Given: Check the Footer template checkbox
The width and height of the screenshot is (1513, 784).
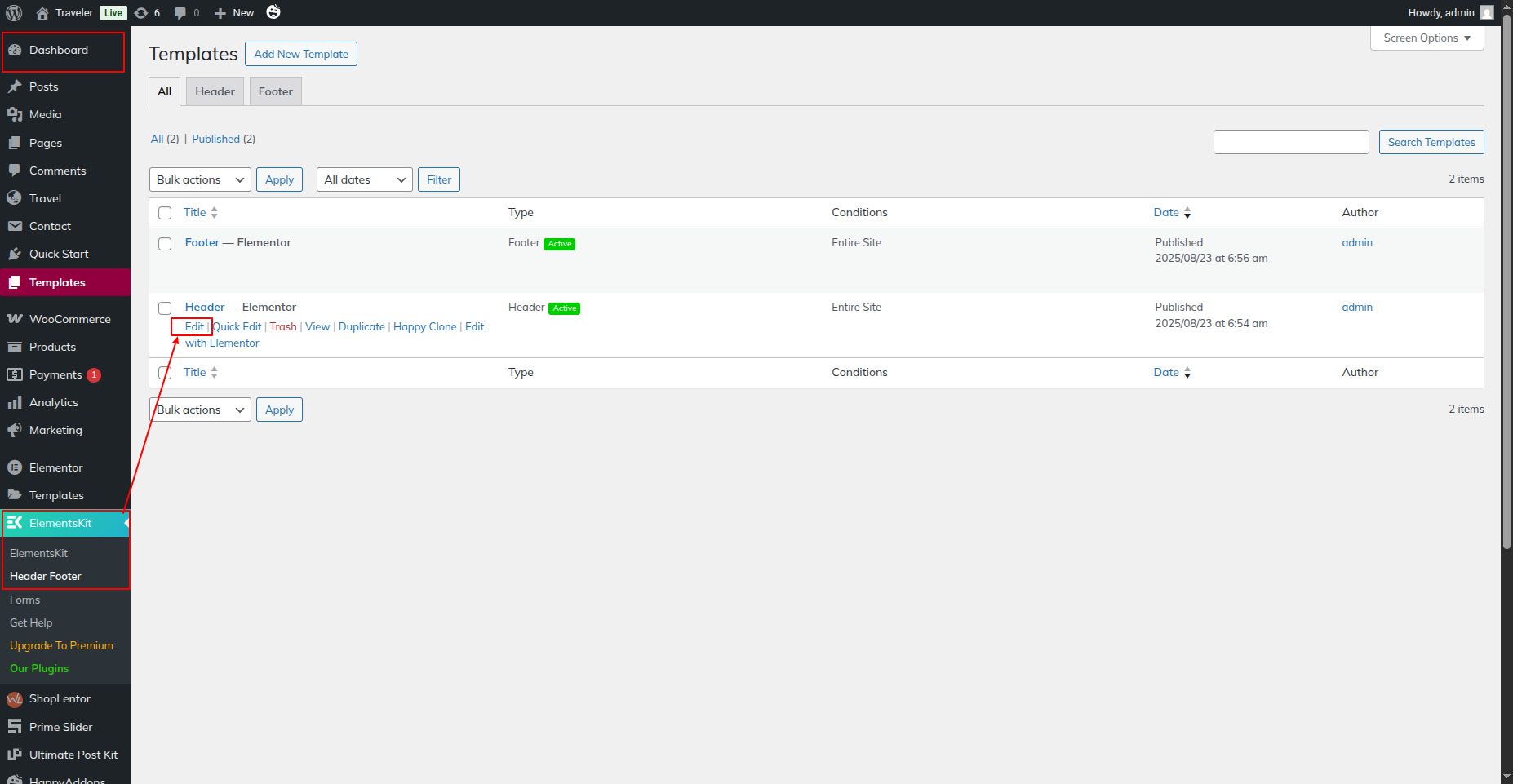Looking at the screenshot, I should 165,244.
